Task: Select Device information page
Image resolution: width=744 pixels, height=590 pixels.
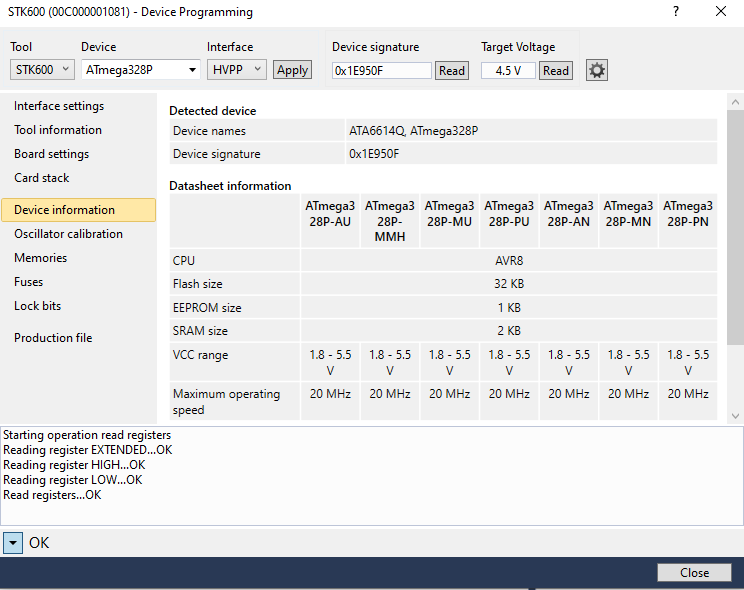Action: 79,210
